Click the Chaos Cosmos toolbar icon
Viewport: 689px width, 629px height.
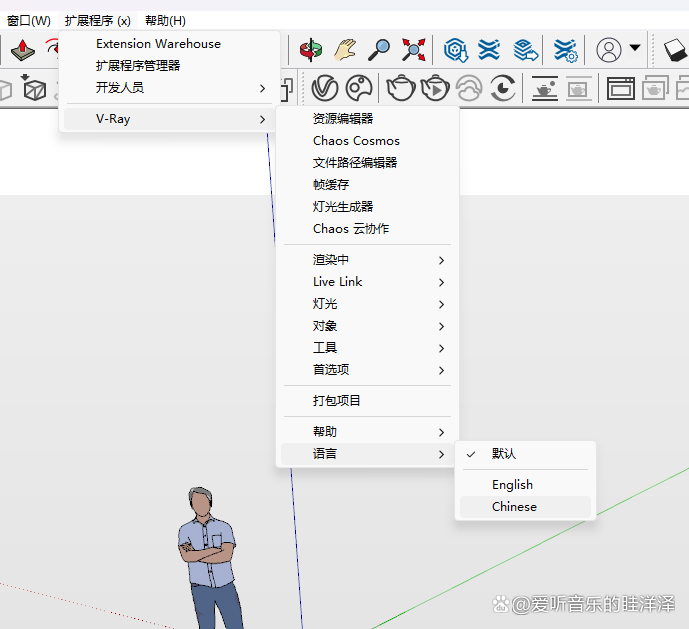coord(359,88)
